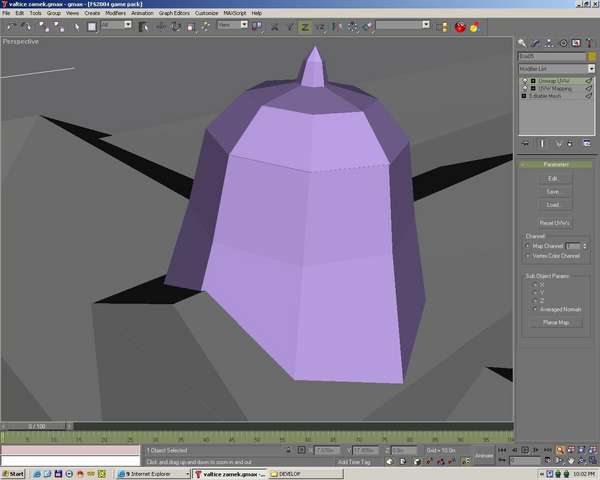Activate the Select and Move tool
600x480 pixels.
(x=161, y=27)
